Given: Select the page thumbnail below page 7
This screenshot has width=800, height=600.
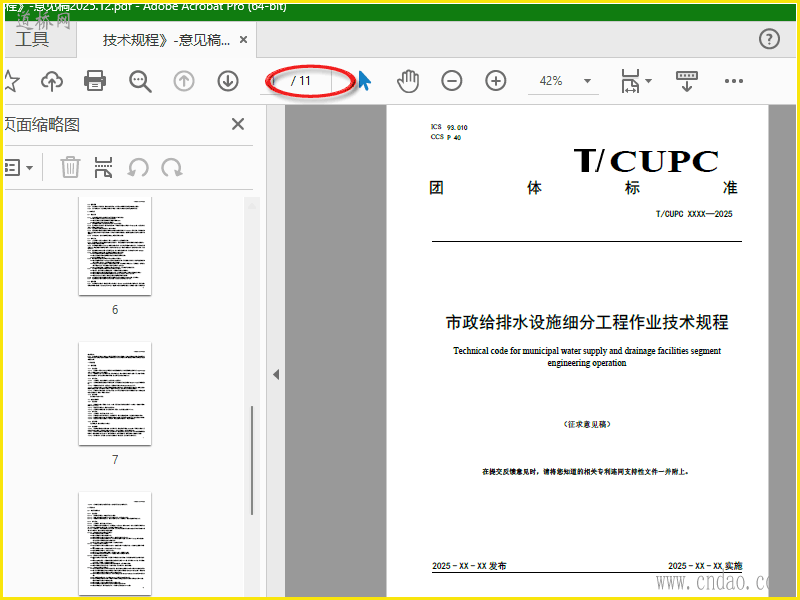Looking at the screenshot, I should coord(115,543).
